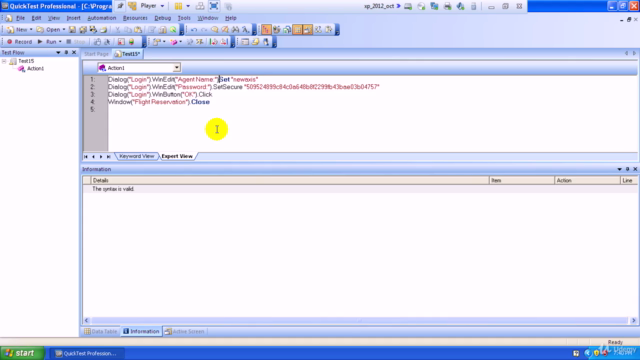Click the End Transaction icon
640x360 pixels.
224,42
